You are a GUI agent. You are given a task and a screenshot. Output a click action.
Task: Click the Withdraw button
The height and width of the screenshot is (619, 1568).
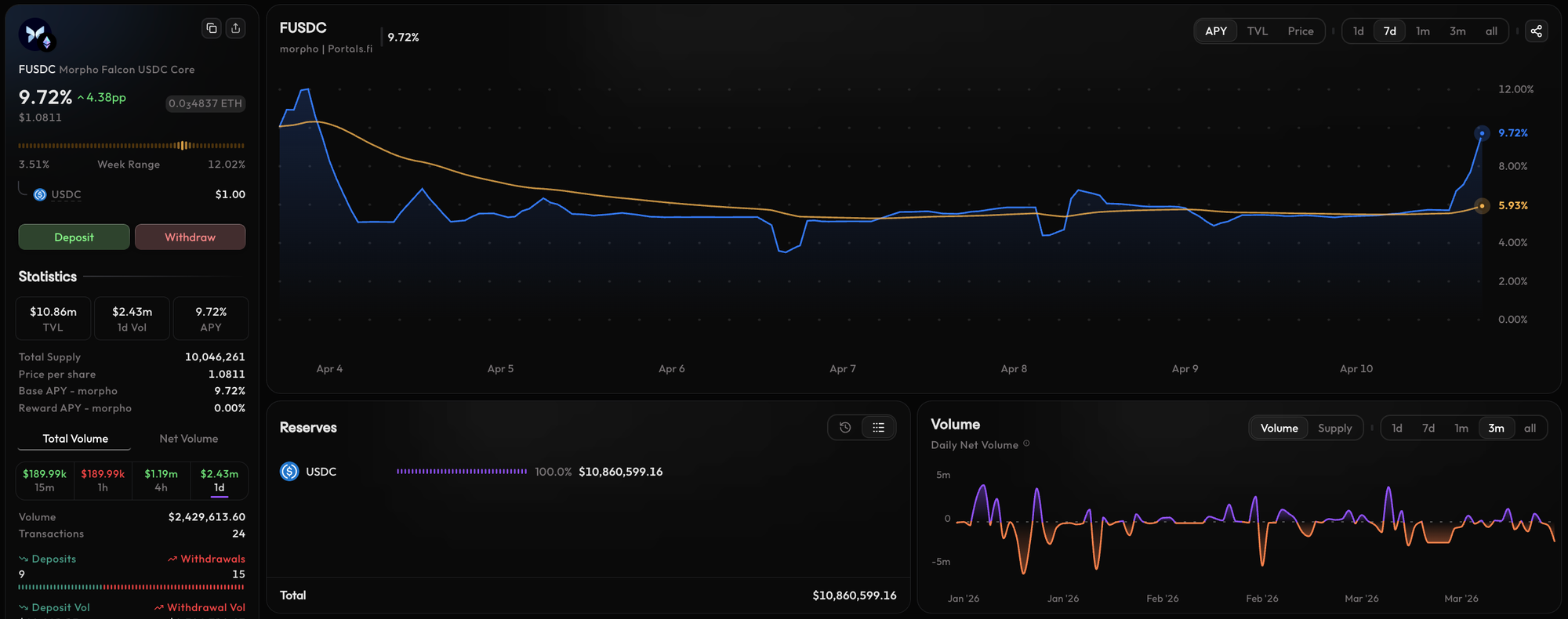point(191,237)
